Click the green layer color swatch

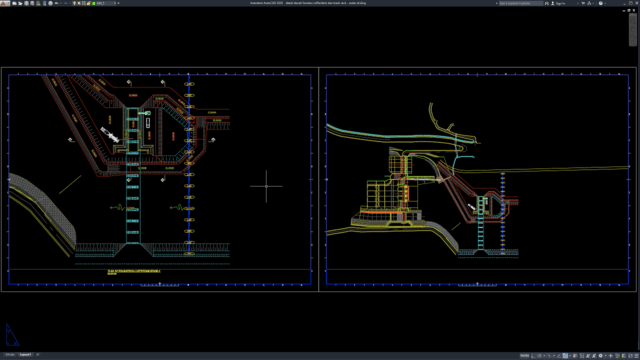click(x=94, y=3)
